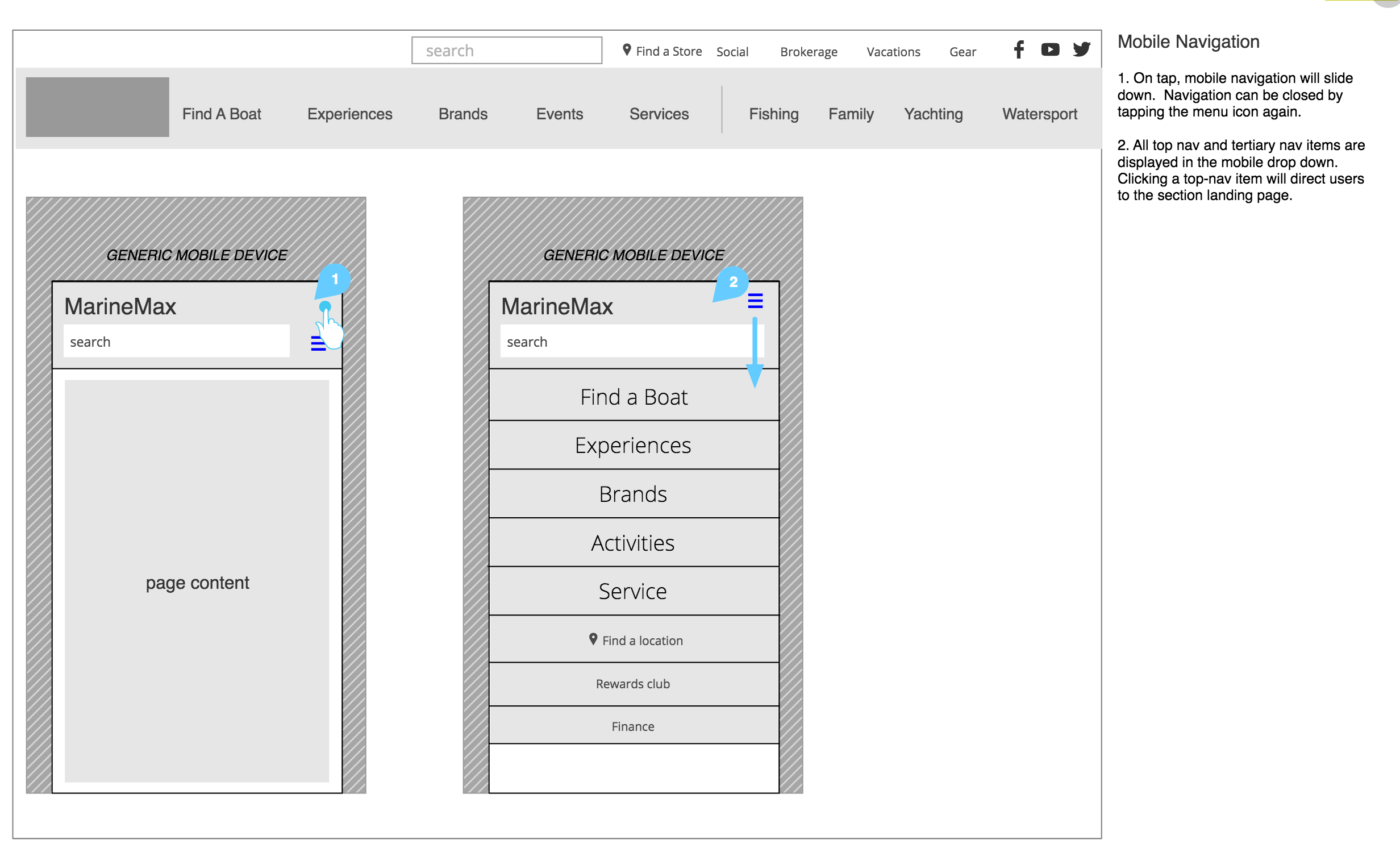Image resolution: width=1400 pixels, height=848 pixels.
Task: Click the Facebook icon in top bar
Action: coord(1019,50)
